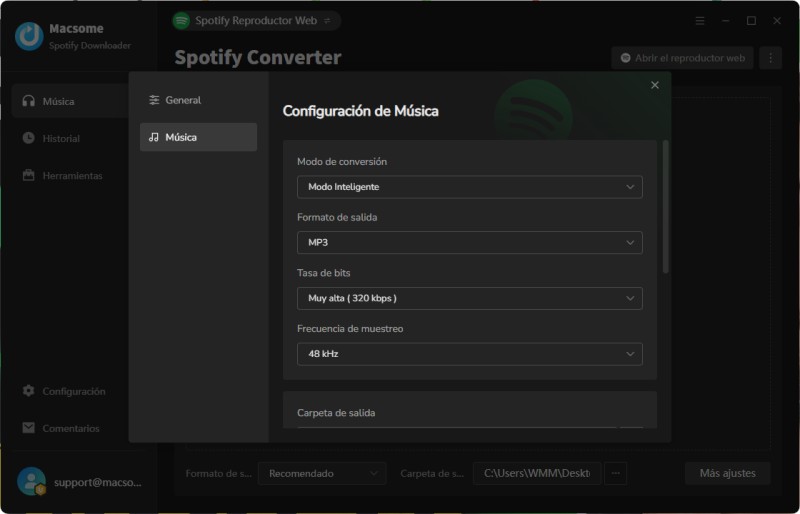Click the Spotify Converter heading
This screenshot has height=514, width=800.
[x=258, y=57]
